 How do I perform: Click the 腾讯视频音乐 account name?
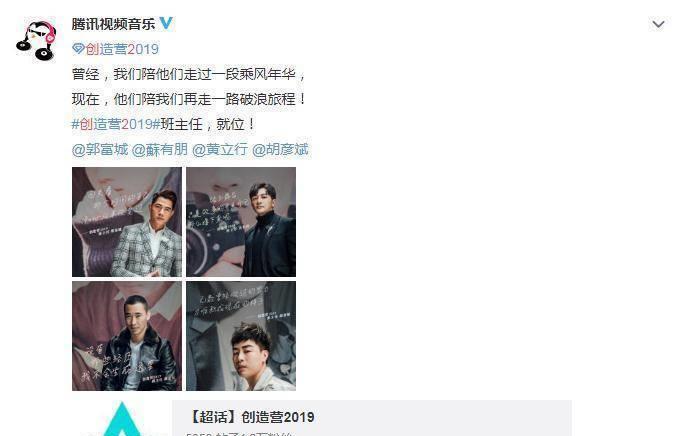click(x=113, y=24)
